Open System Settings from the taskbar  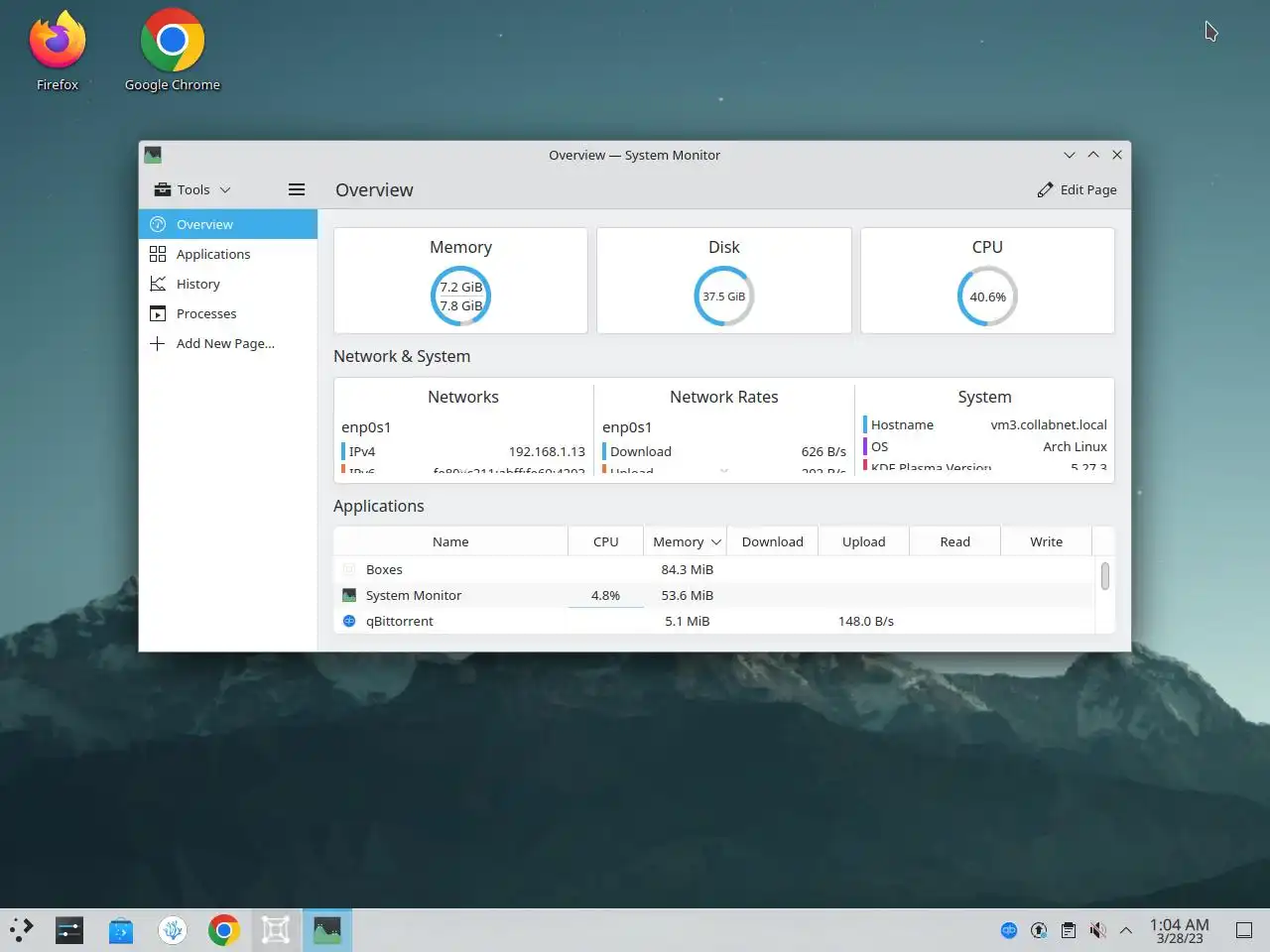pos(69,930)
